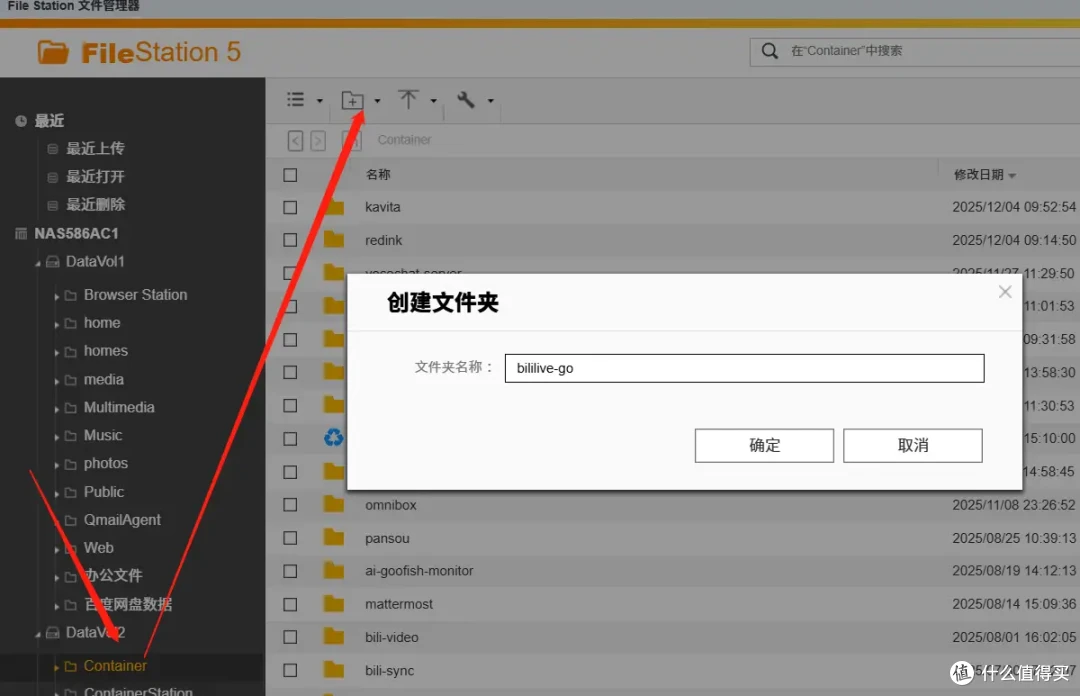Screen dimensions: 1080x696
Task: Expand the Multimedia folder node
Action: 56,409
